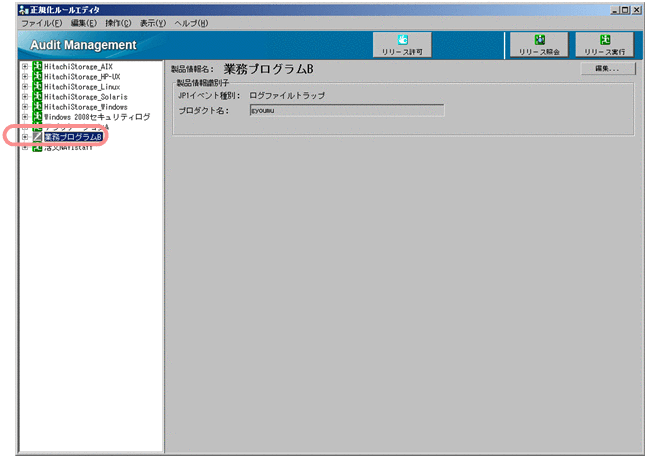Select HitachiStorage_Linux label in tree
This screenshot has height=459, width=648.
[82, 87]
